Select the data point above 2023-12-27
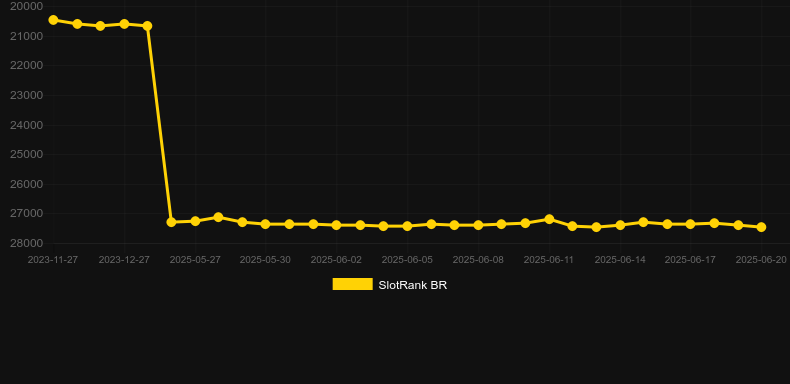This screenshot has height=384, width=790. [x=124, y=24]
